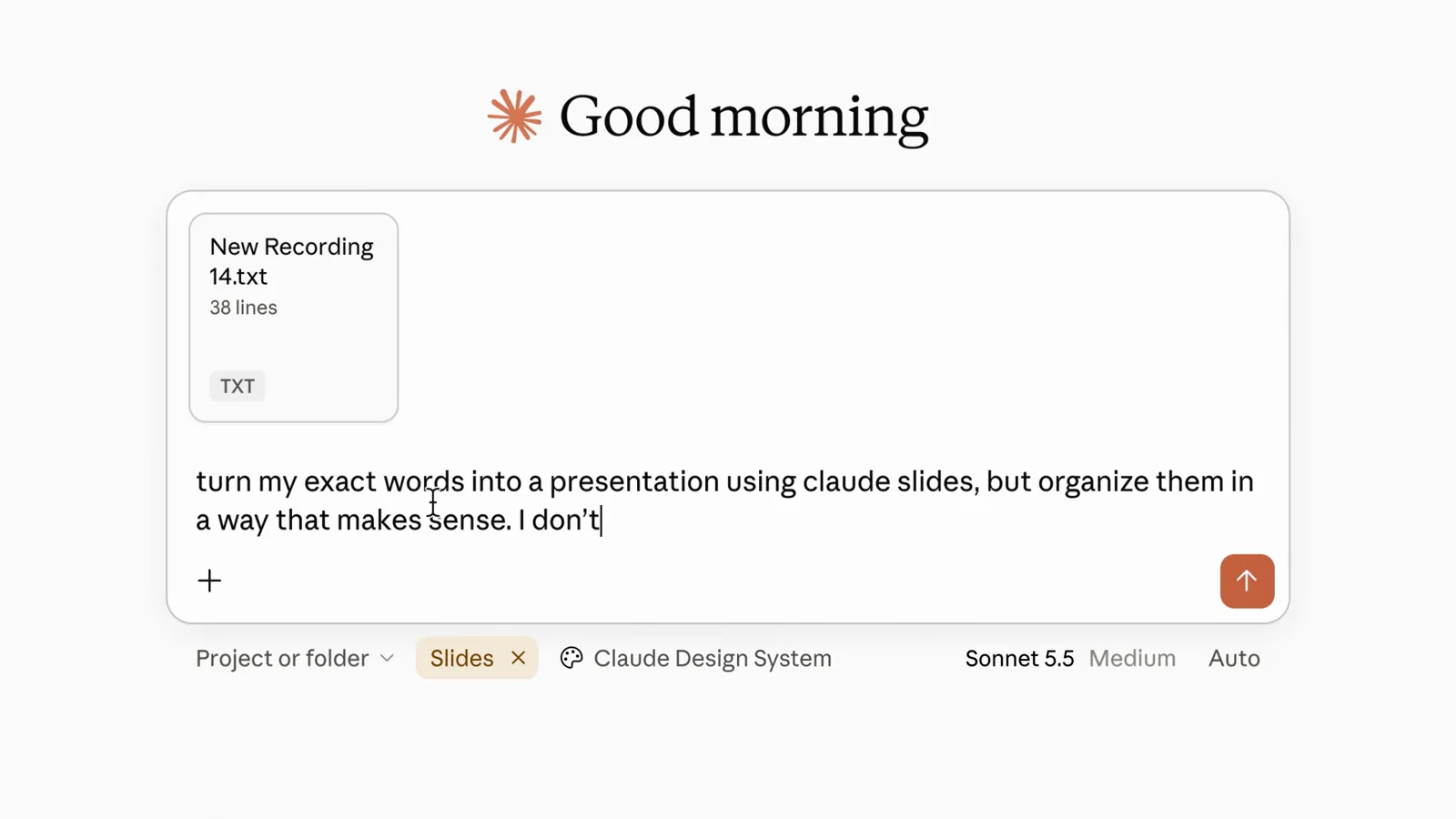Click the Good morning heading

tap(743, 118)
